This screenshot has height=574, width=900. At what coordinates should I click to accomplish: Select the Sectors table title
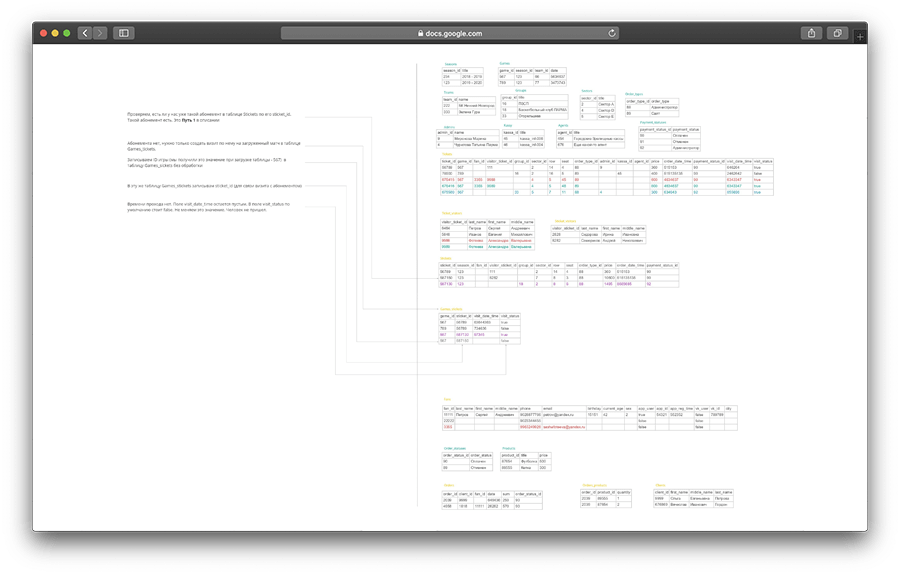coord(587,90)
